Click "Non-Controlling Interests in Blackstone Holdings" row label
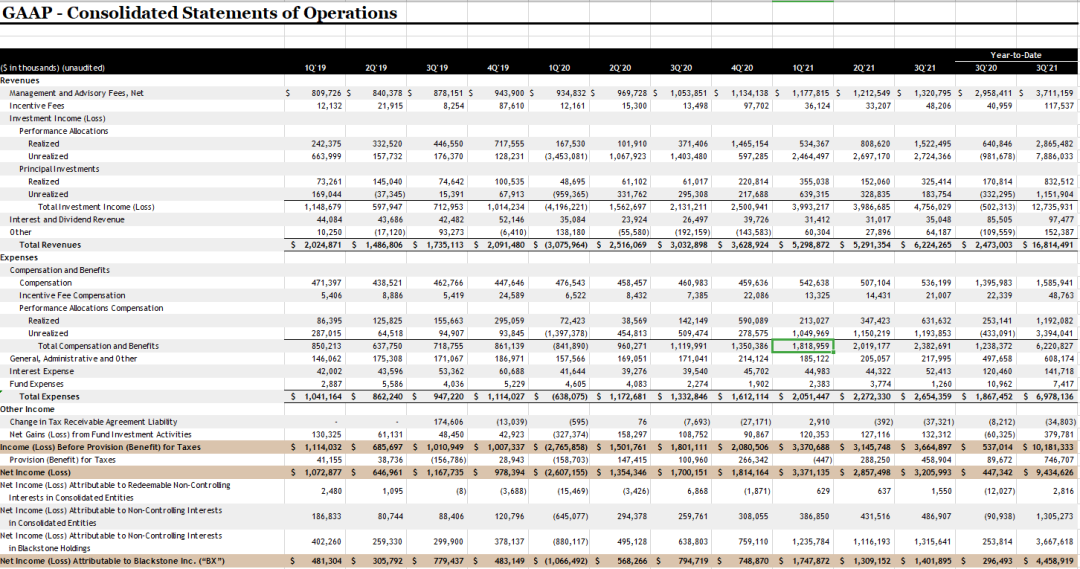This screenshot has width=1080, height=569. coord(112,541)
